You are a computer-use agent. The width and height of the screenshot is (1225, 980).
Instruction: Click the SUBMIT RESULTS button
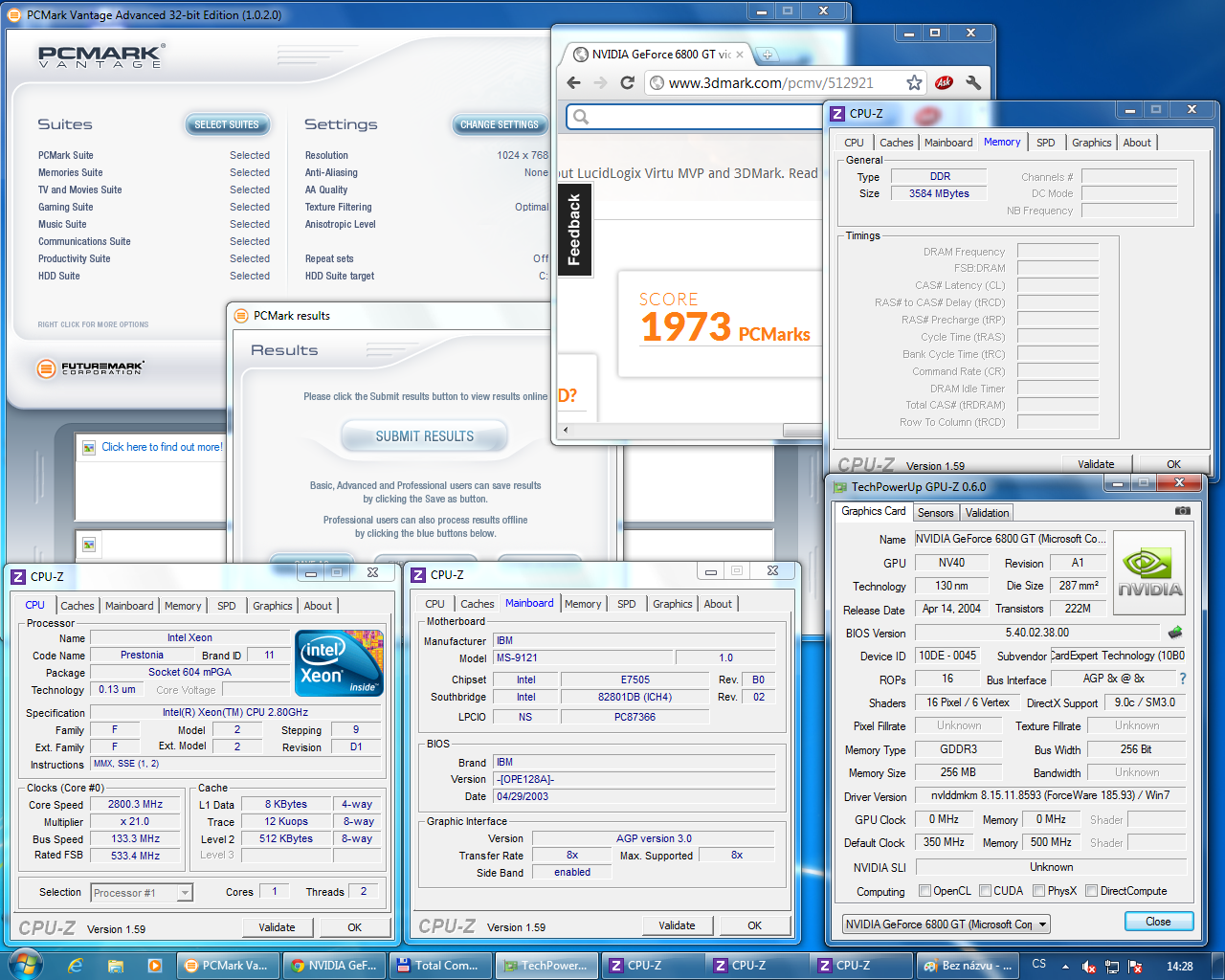pos(424,436)
